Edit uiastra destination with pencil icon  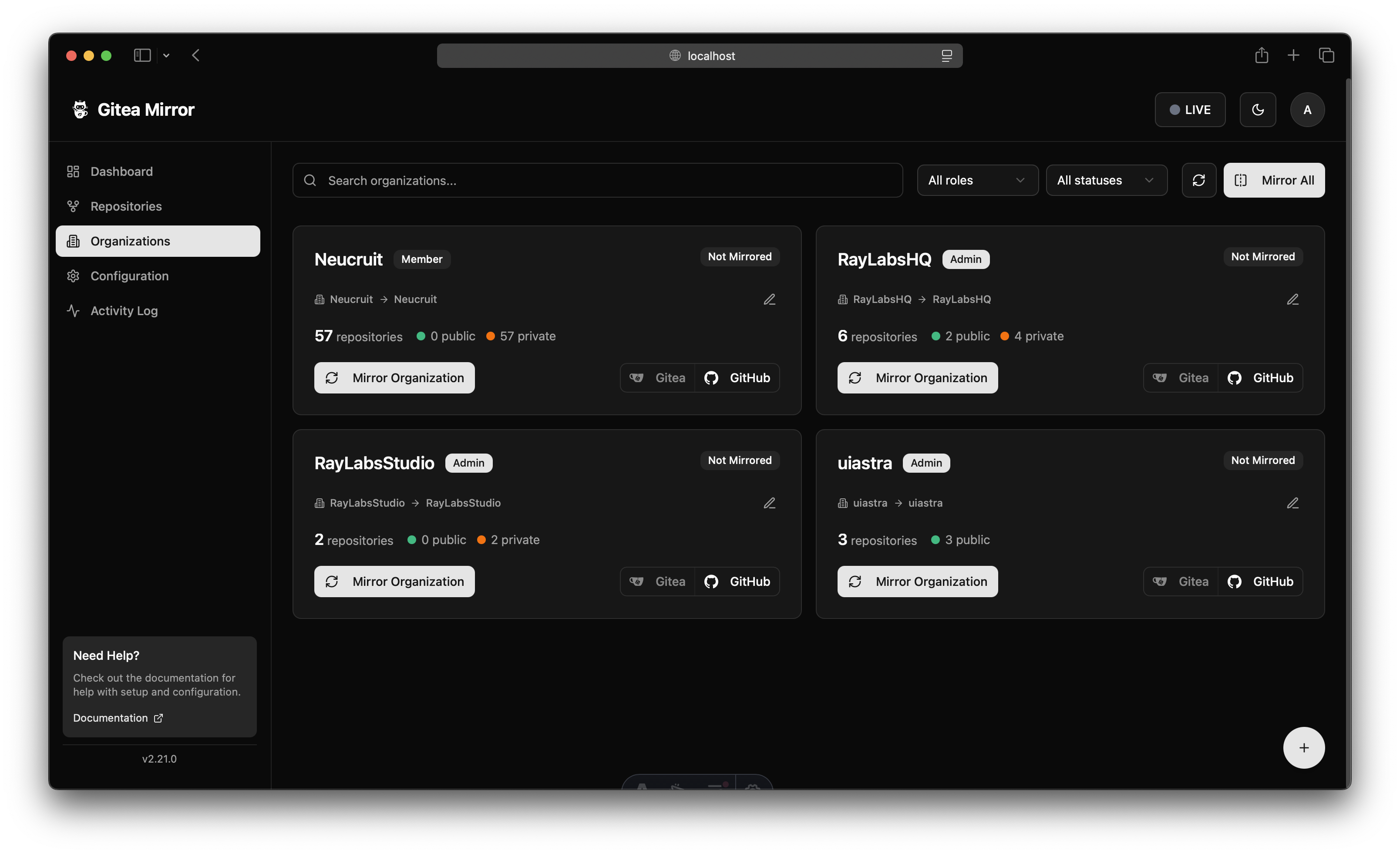point(1292,503)
